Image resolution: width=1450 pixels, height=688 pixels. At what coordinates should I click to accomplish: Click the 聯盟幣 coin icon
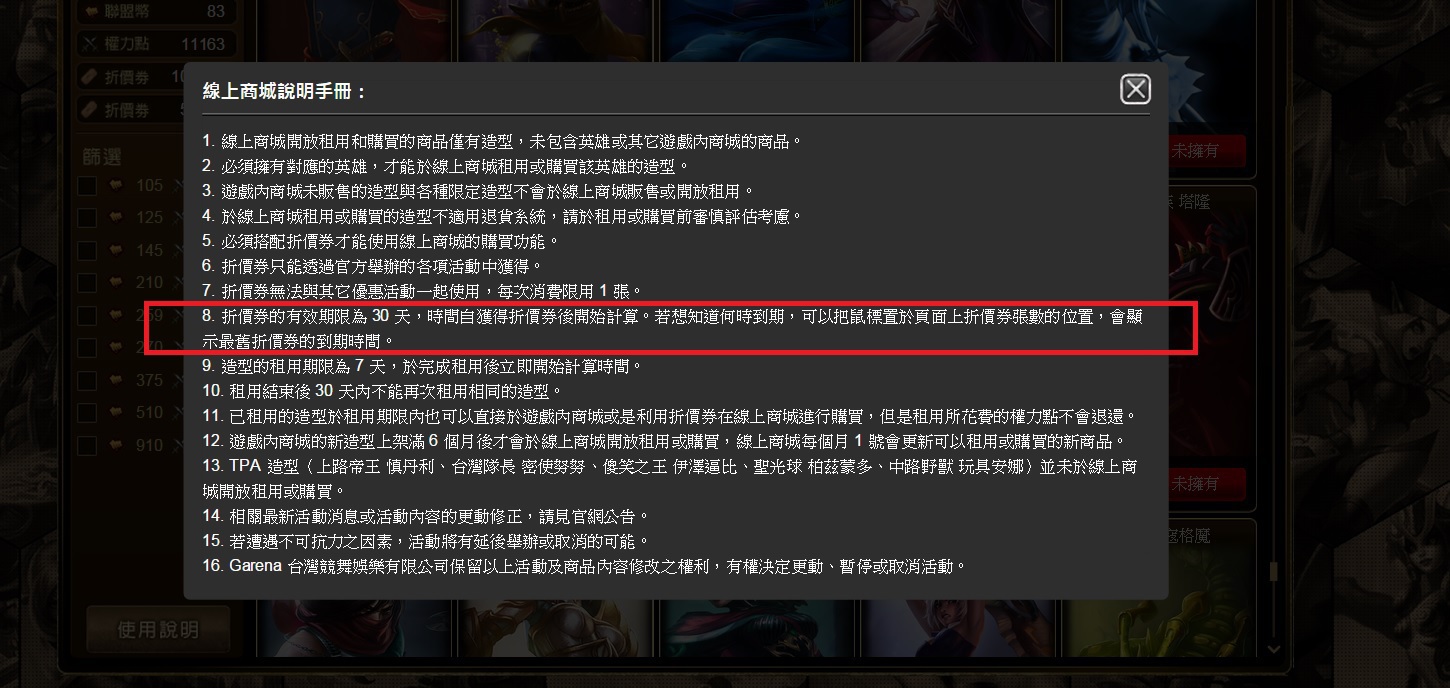click(x=90, y=12)
